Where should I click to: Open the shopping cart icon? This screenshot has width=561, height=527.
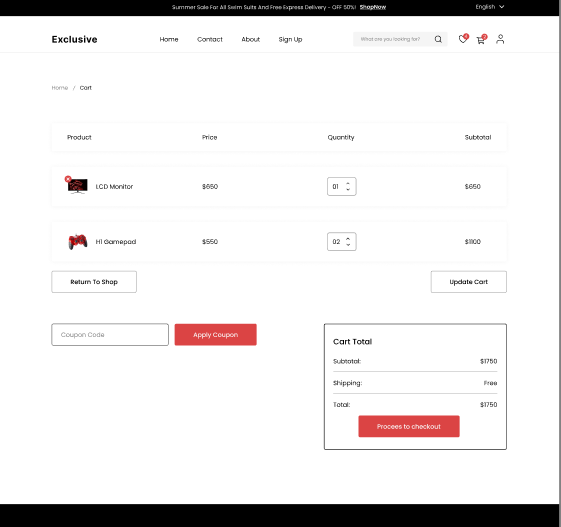coord(481,39)
